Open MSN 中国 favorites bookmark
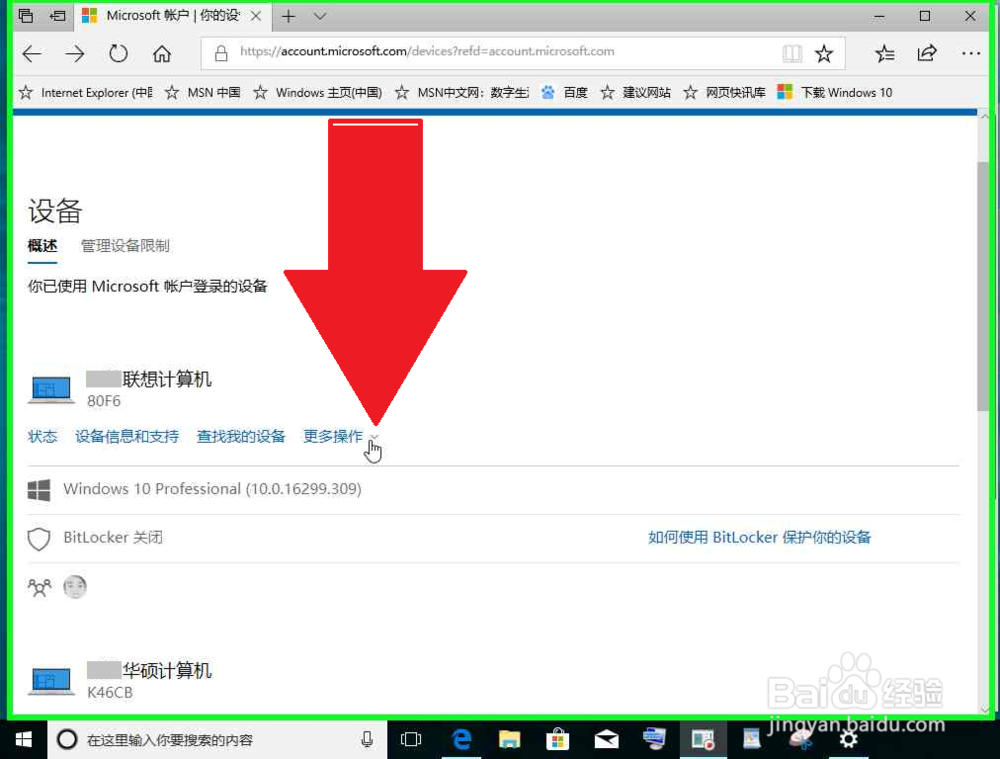 point(203,93)
